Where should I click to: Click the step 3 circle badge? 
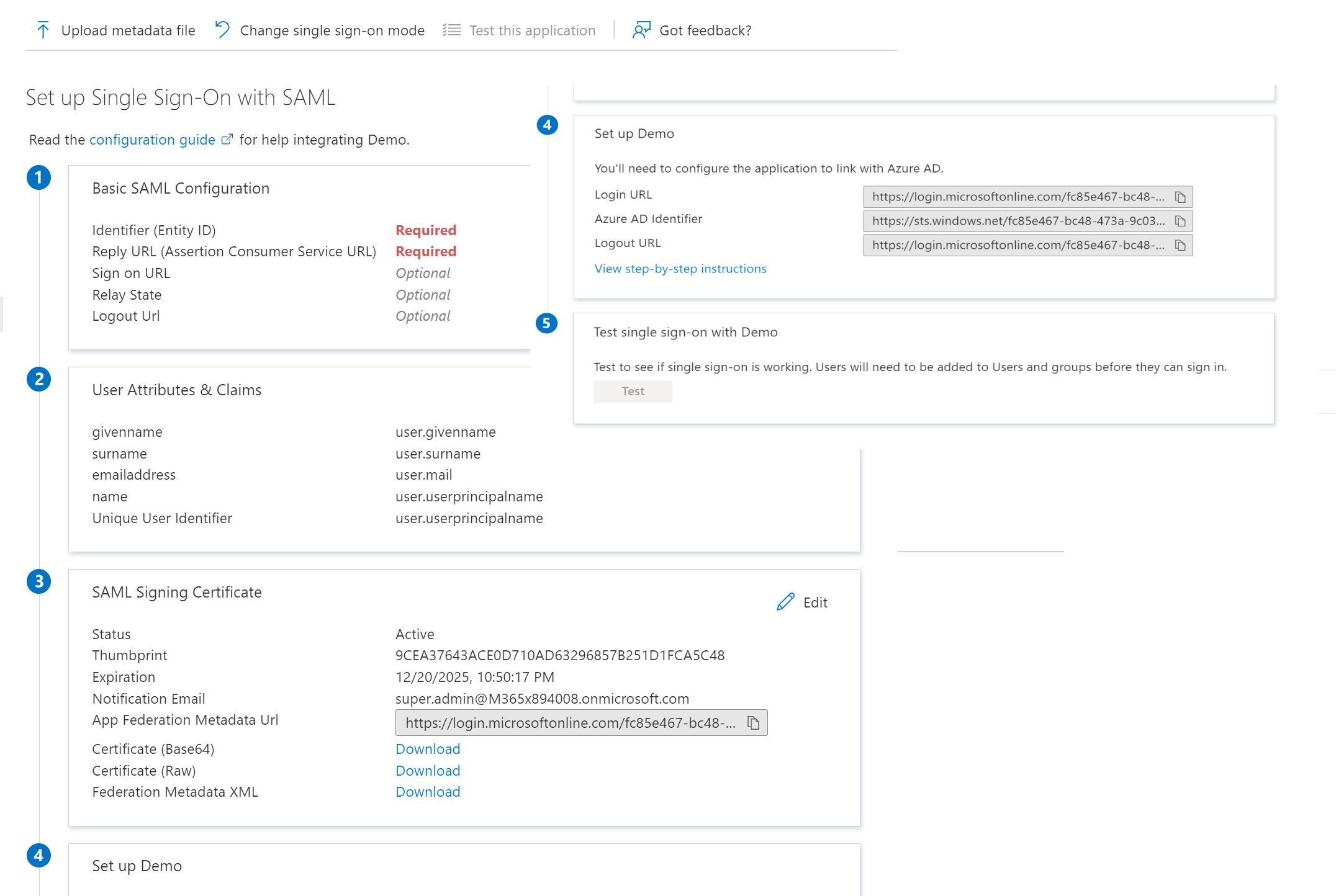click(x=38, y=581)
